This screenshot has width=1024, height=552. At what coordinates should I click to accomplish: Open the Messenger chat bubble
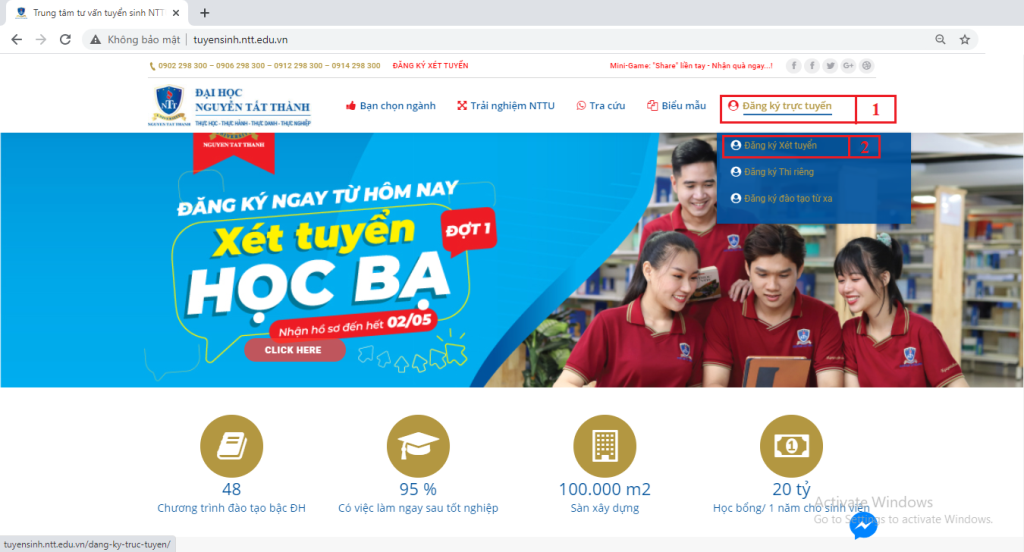coord(863,525)
